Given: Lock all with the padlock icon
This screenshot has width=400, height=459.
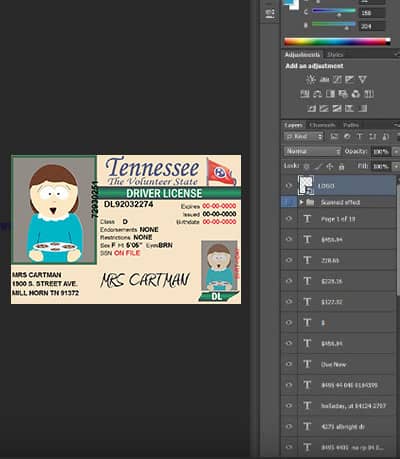Looking at the screenshot, I should click(341, 166).
